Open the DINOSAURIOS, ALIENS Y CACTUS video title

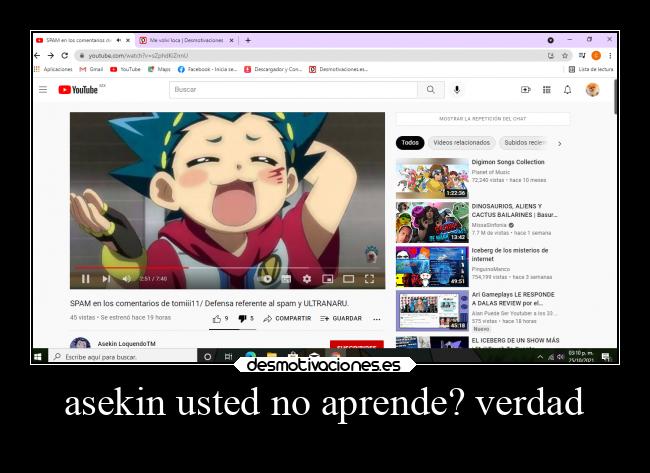tap(514, 210)
